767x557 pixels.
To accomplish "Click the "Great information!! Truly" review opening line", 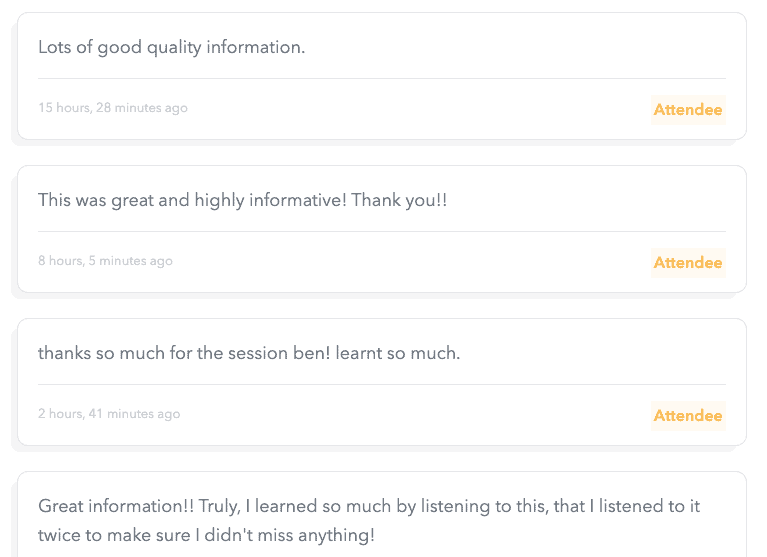I will (x=369, y=506).
